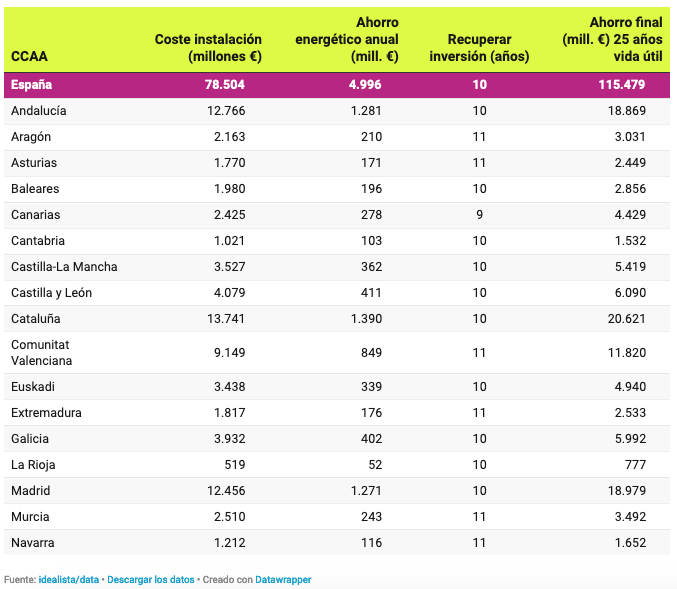The image size is (677, 589).
Task: Open the Datawrapper credit link
Action: [283, 579]
